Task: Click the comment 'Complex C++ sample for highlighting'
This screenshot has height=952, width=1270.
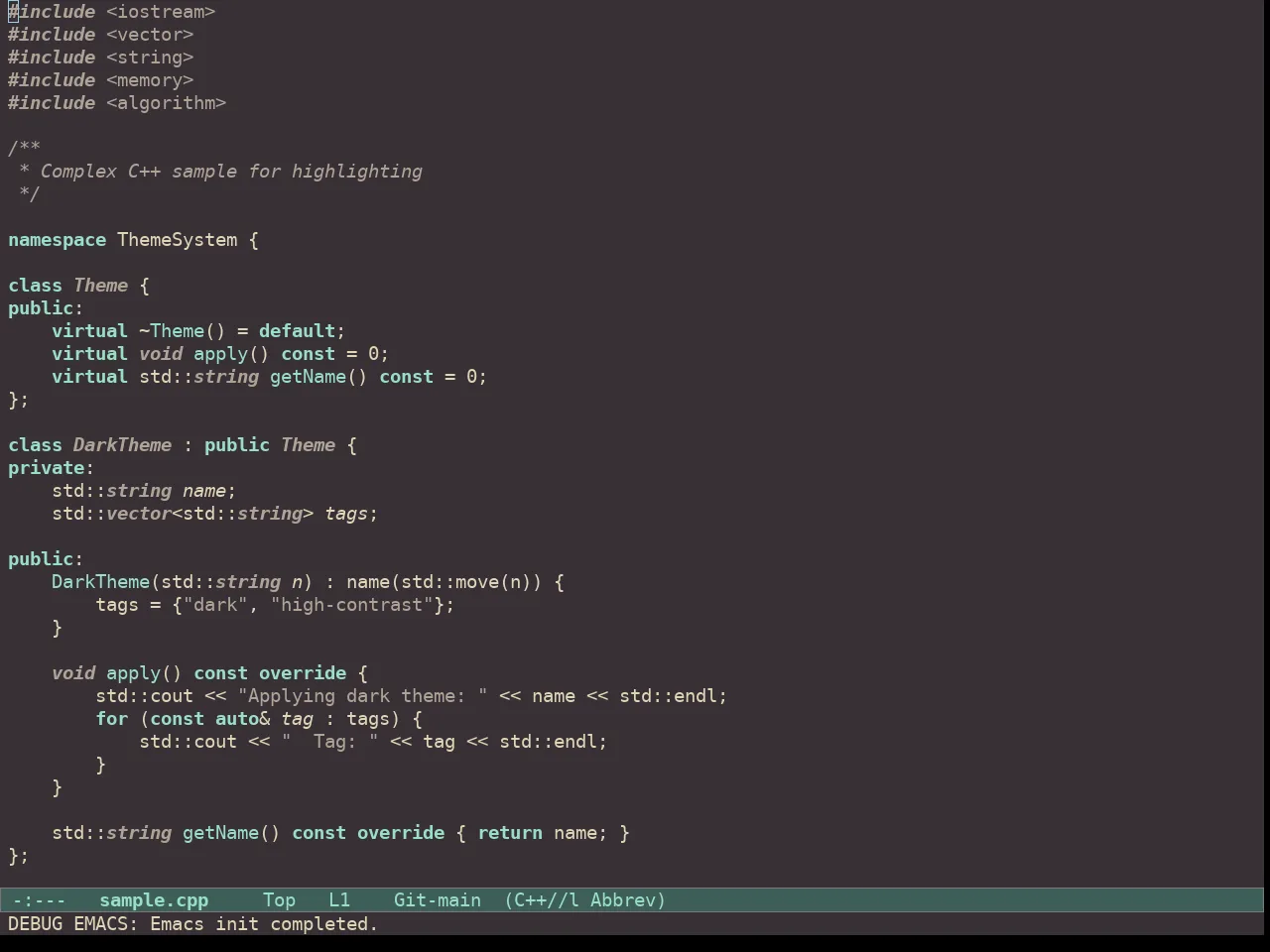Action: pos(231,172)
